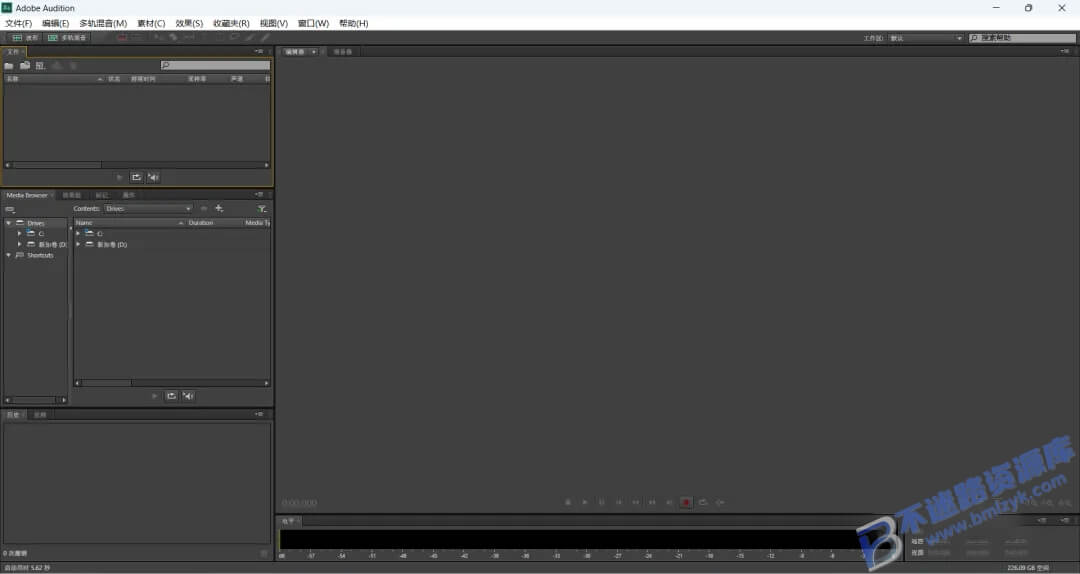Open the 文件(F) menu

tap(19, 23)
